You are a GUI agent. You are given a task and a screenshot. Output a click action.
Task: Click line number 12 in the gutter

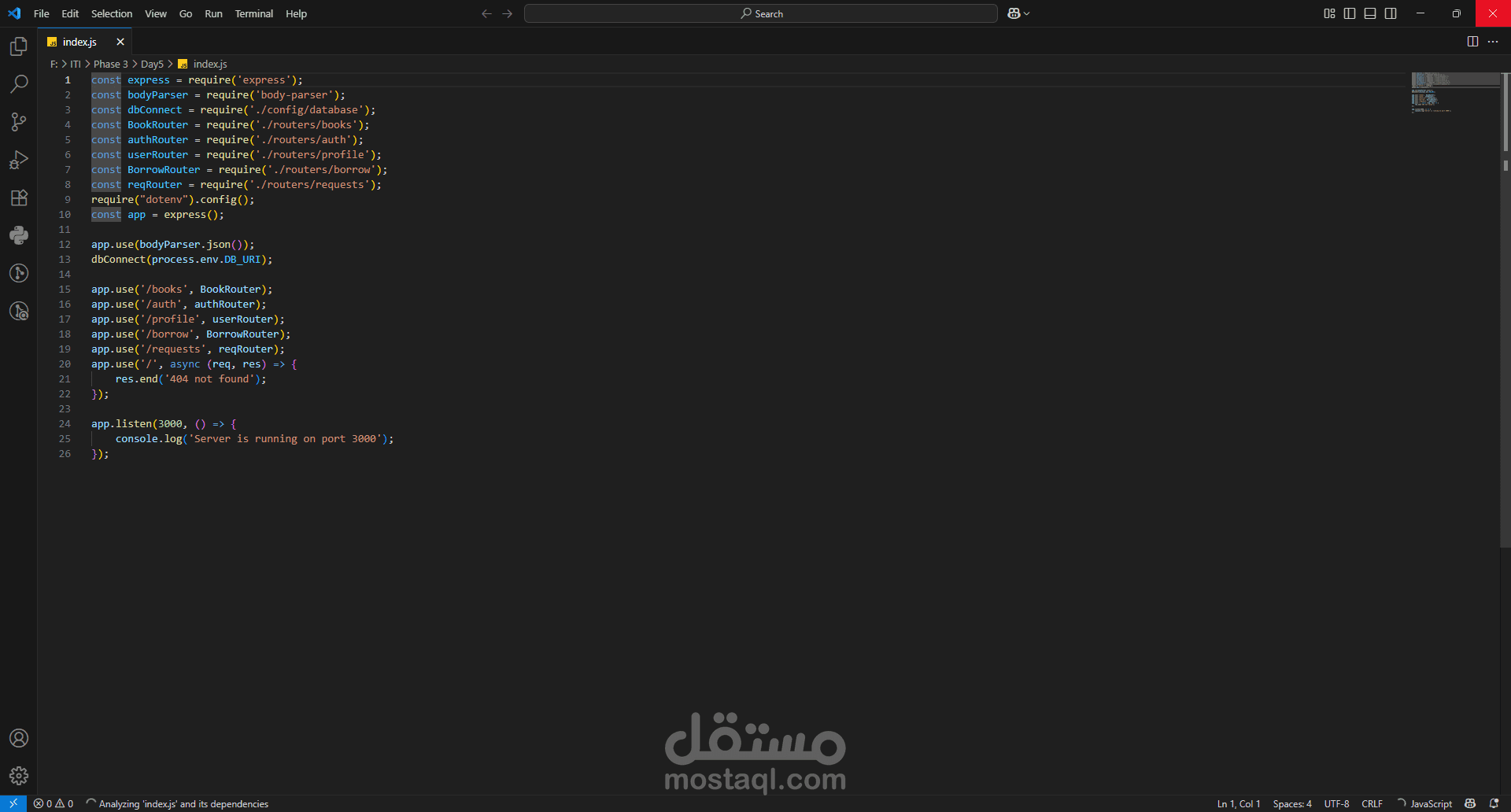click(65, 244)
